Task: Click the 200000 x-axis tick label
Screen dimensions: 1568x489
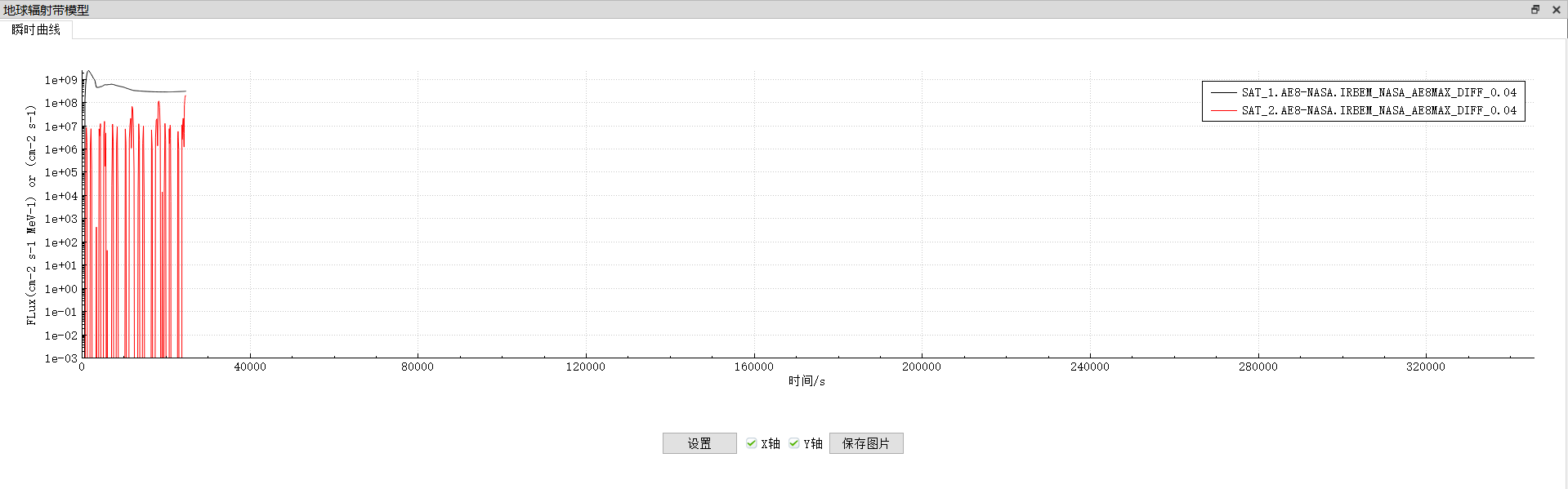Action: pyautogui.click(x=922, y=367)
